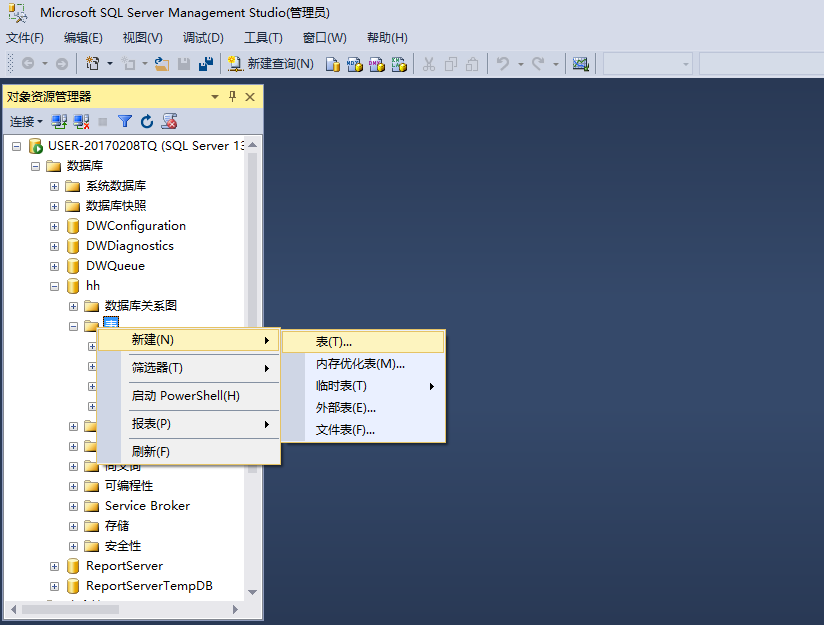Screen dimensions: 824x625
Task: Click the Cut scissors icon
Action: coord(429,64)
